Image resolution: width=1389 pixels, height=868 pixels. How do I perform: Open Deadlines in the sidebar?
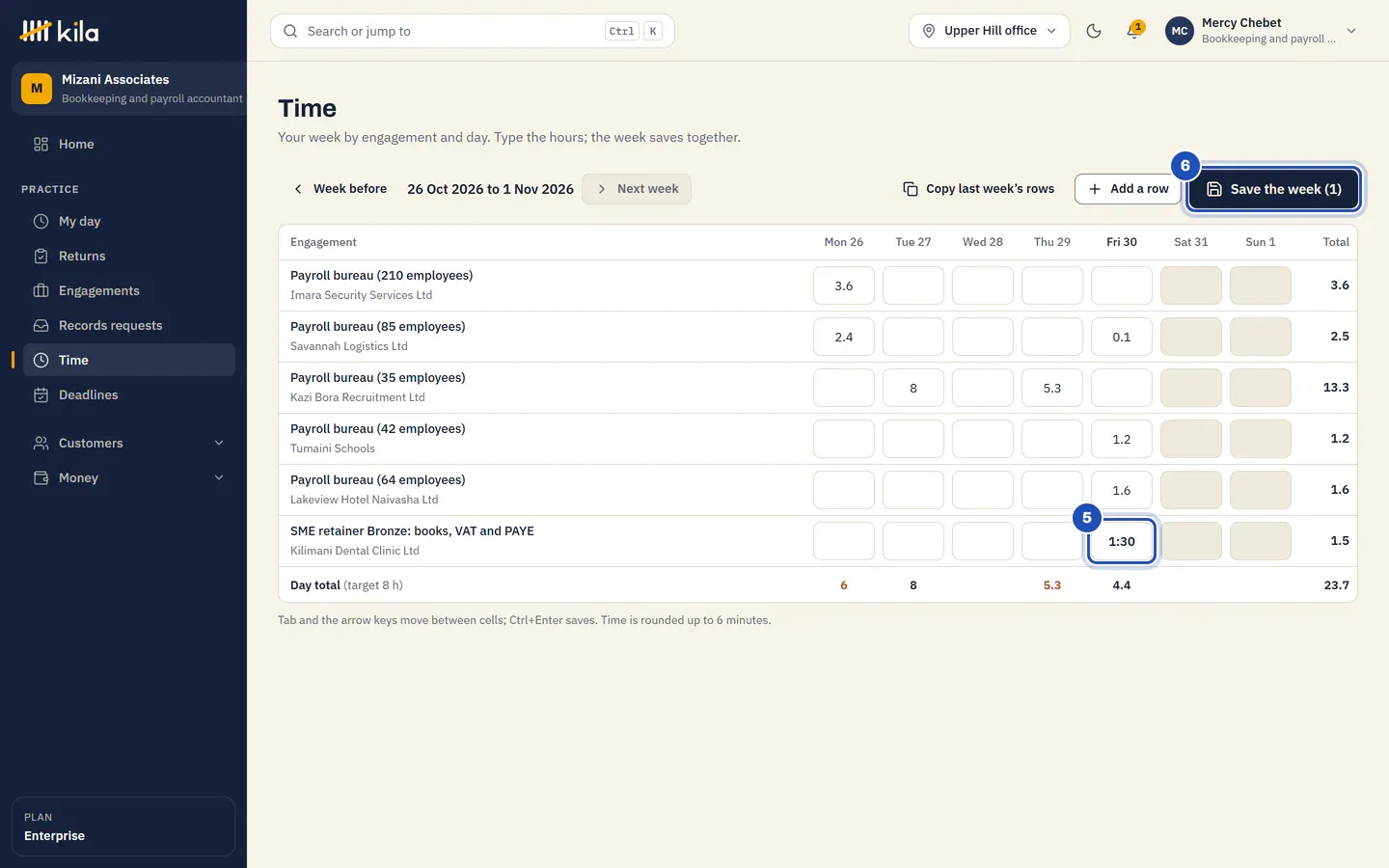(128, 394)
